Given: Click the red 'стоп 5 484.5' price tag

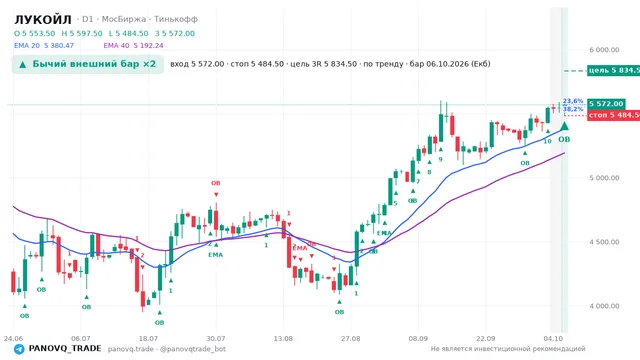Looking at the screenshot, I should (613, 115).
